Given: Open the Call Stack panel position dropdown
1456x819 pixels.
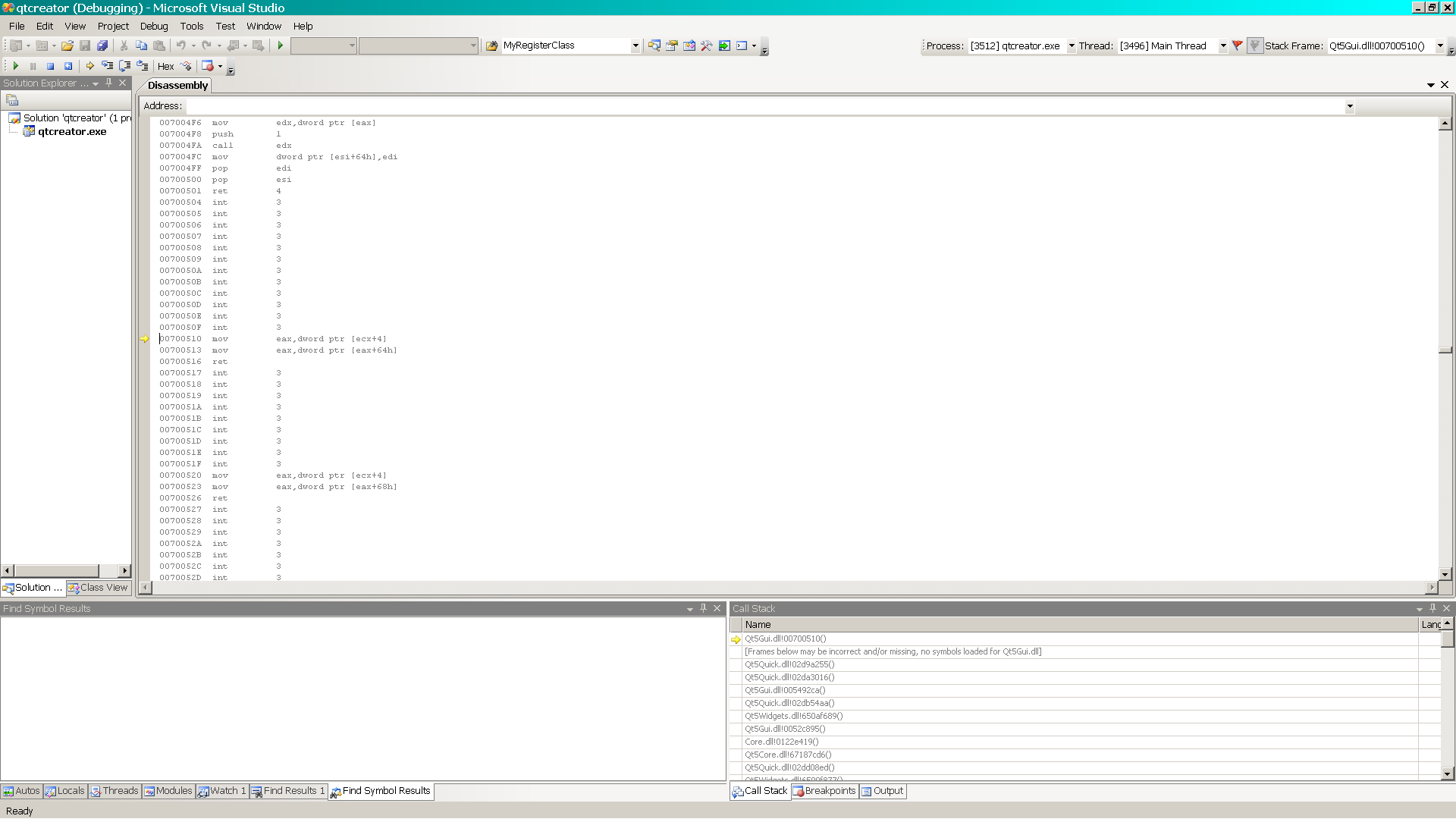Looking at the screenshot, I should coord(1420,609).
